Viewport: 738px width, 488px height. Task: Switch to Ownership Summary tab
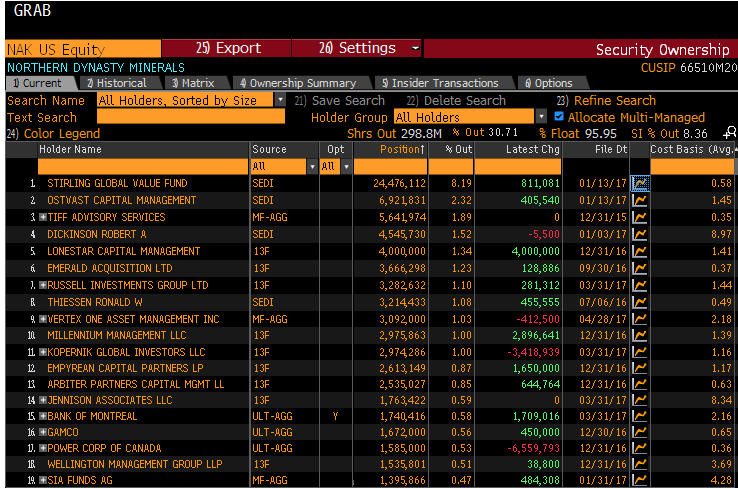point(302,83)
